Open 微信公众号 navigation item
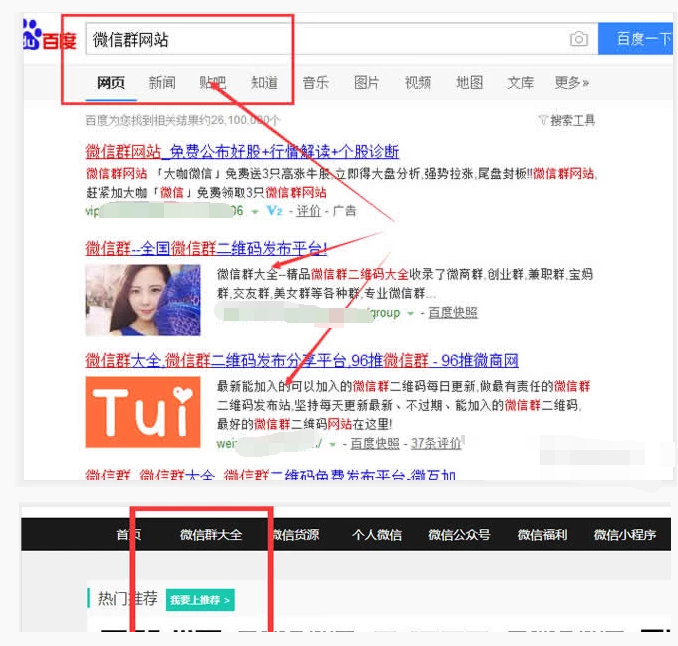678x646 pixels. pyautogui.click(x=459, y=535)
